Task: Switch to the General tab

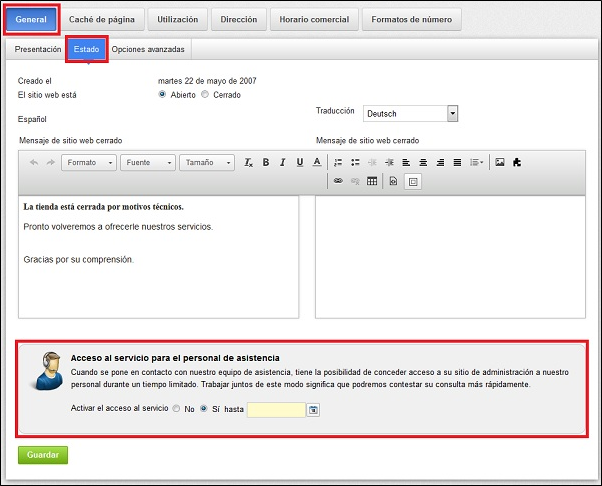Action: point(31,19)
